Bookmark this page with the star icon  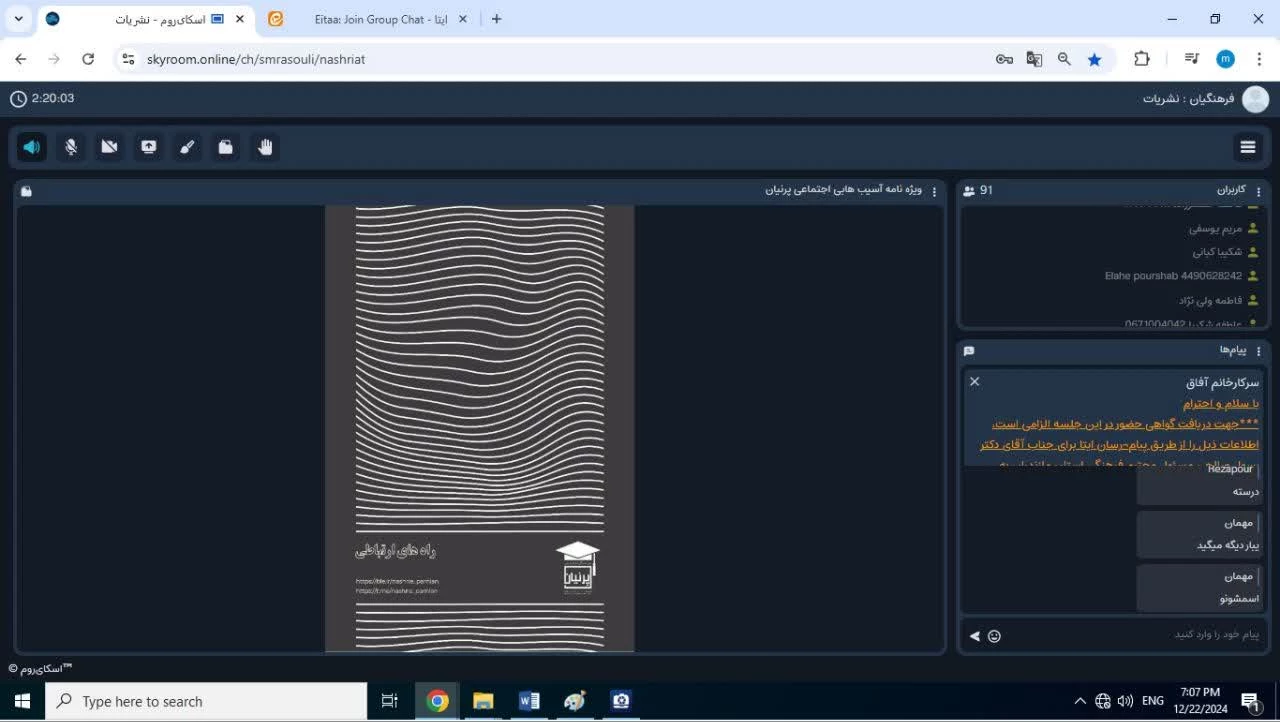1094,59
